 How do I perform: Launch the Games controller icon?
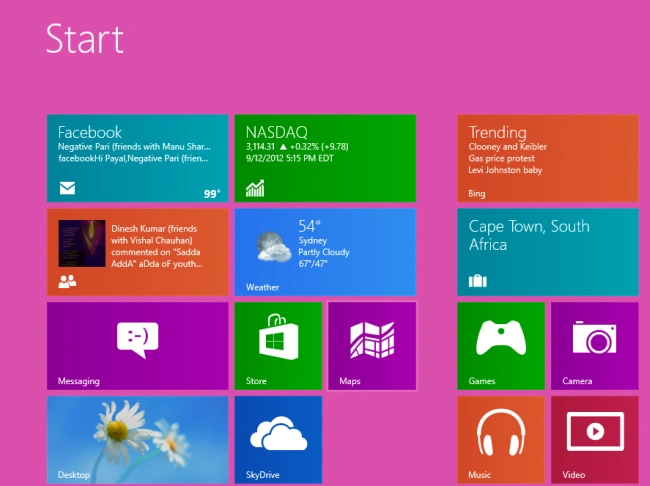point(501,338)
